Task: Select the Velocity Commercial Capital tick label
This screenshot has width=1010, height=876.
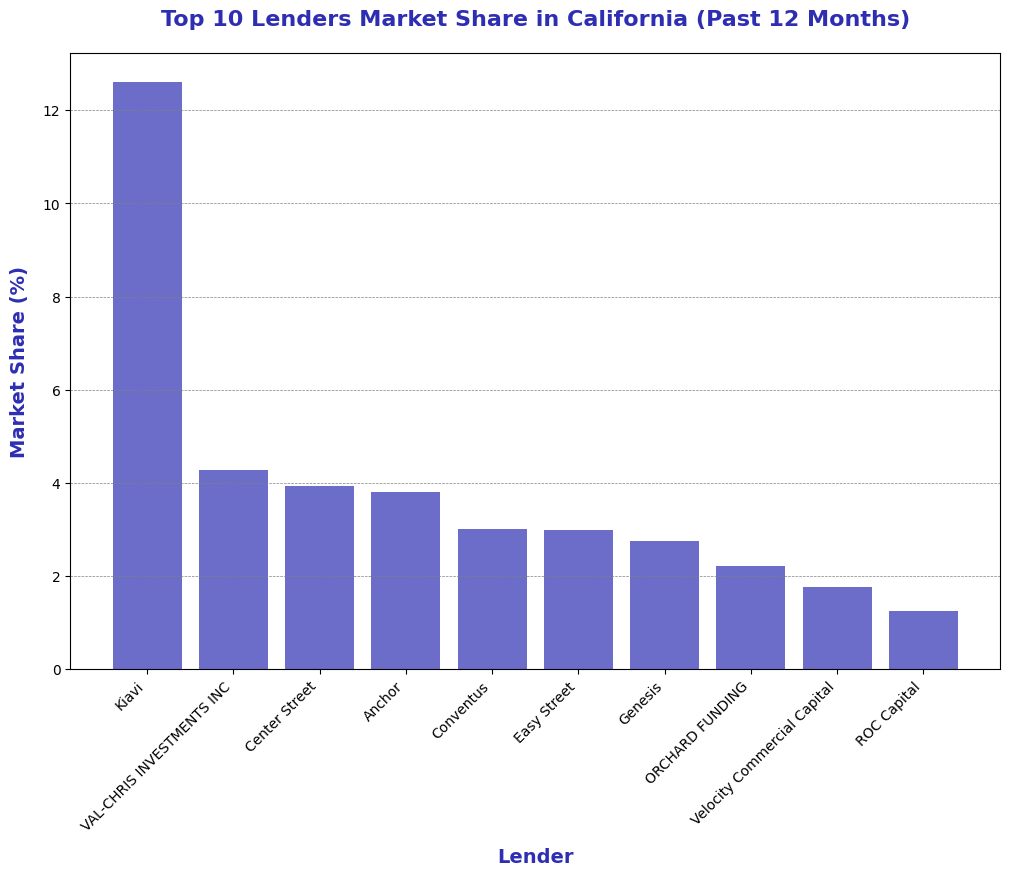Action: [x=762, y=754]
